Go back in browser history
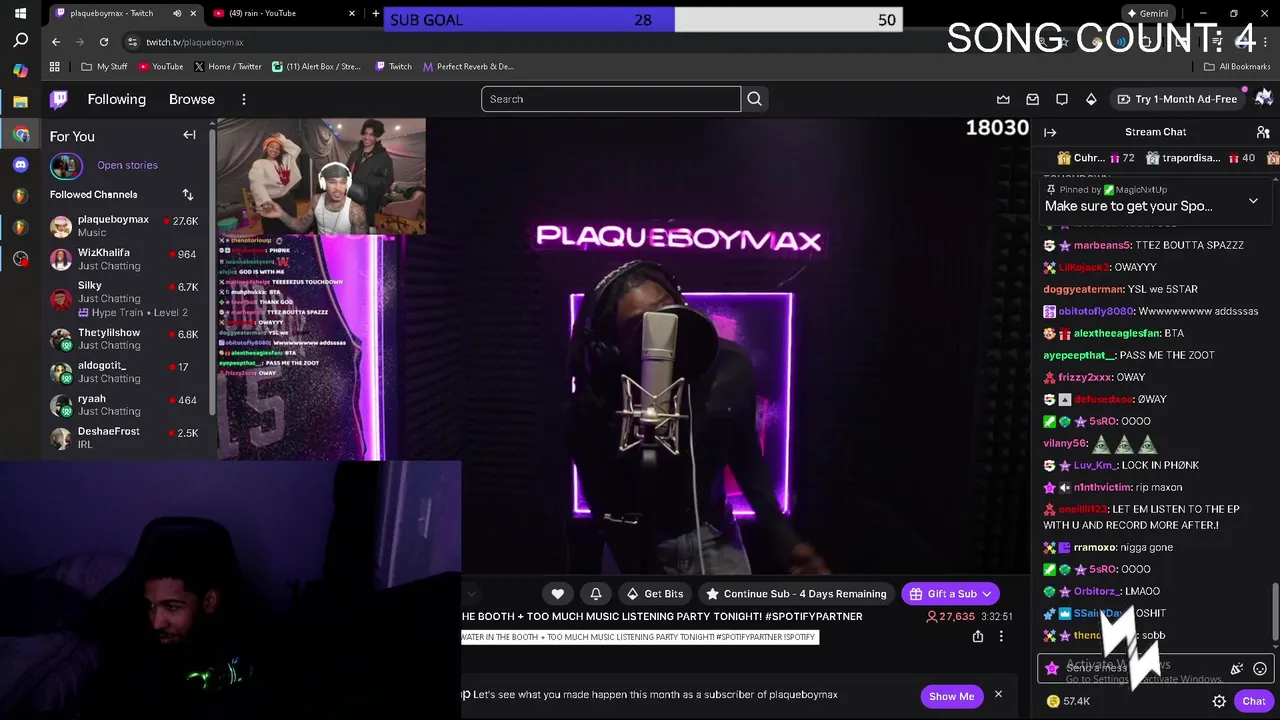1280x720 pixels. pyautogui.click(x=56, y=42)
